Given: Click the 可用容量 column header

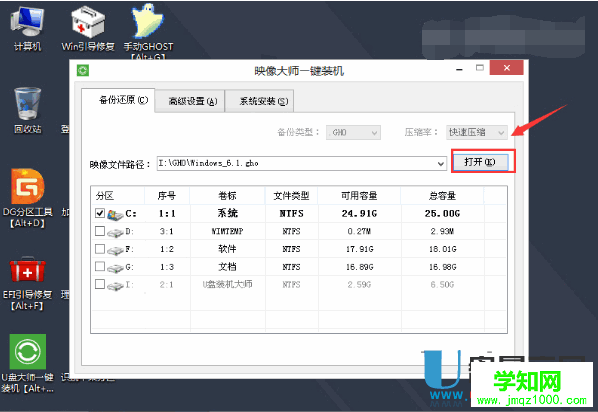Looking at the screenshot, I should (359, 196).
